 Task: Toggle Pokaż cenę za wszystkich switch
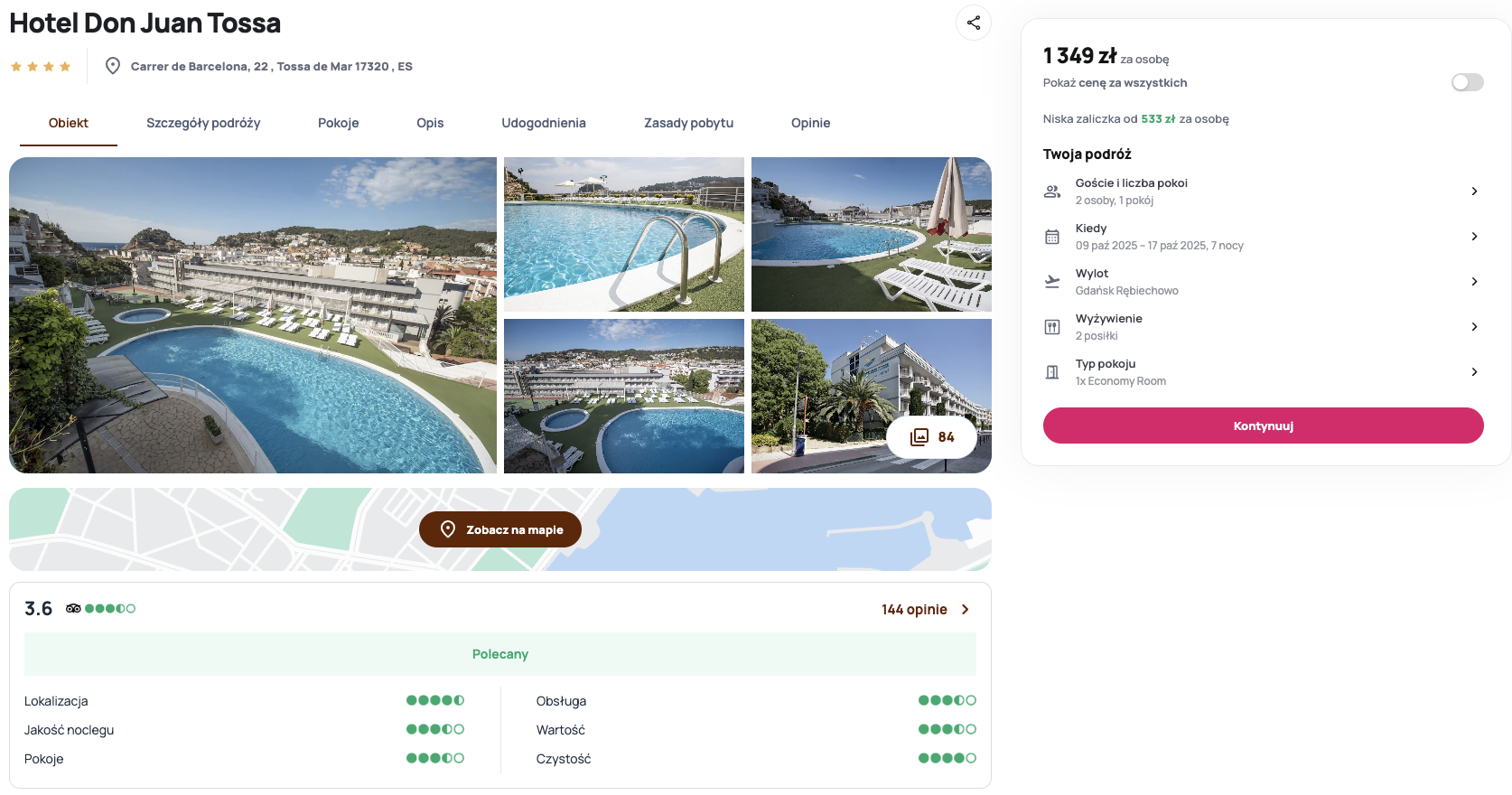point(1468,82)
